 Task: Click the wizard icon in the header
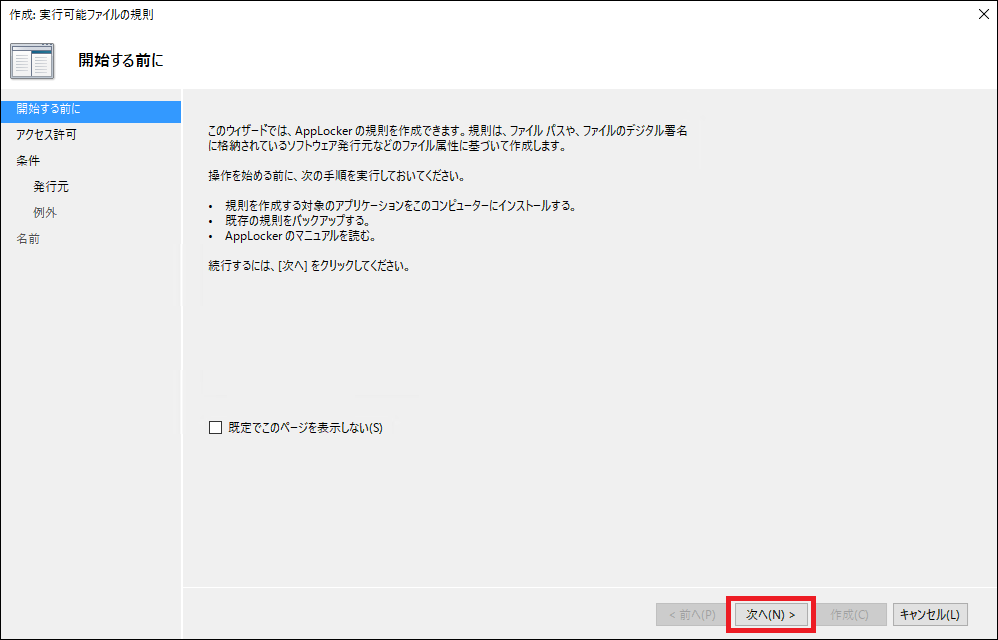pyautogui.click(x=32, y=61)
